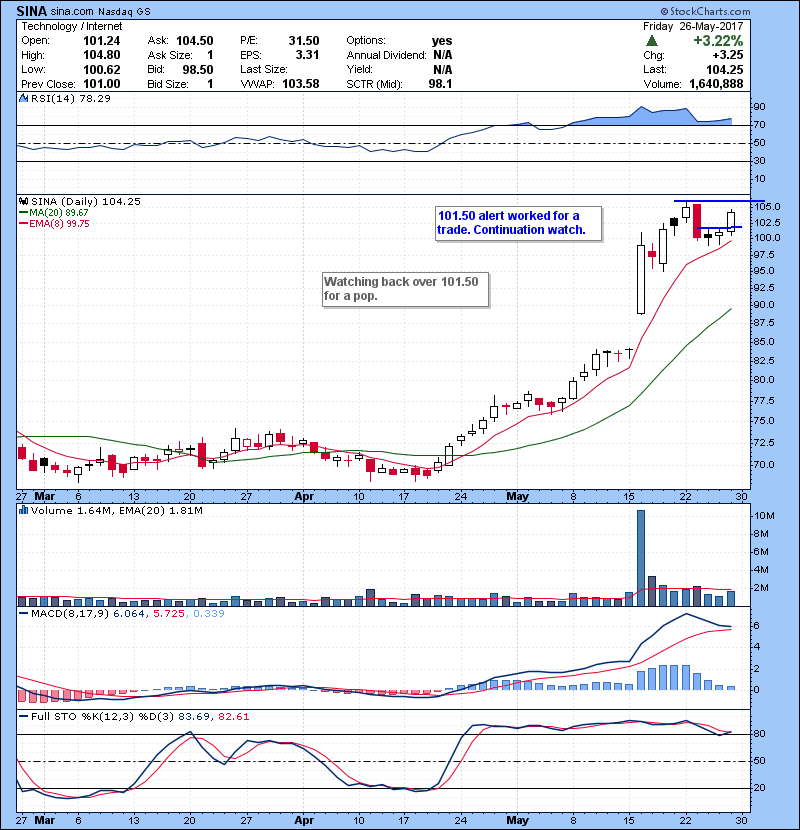Click the gray 'Watching back over 101.50' note
The height and width of the screenshot is (830, 800).
(x=405, y=289)
